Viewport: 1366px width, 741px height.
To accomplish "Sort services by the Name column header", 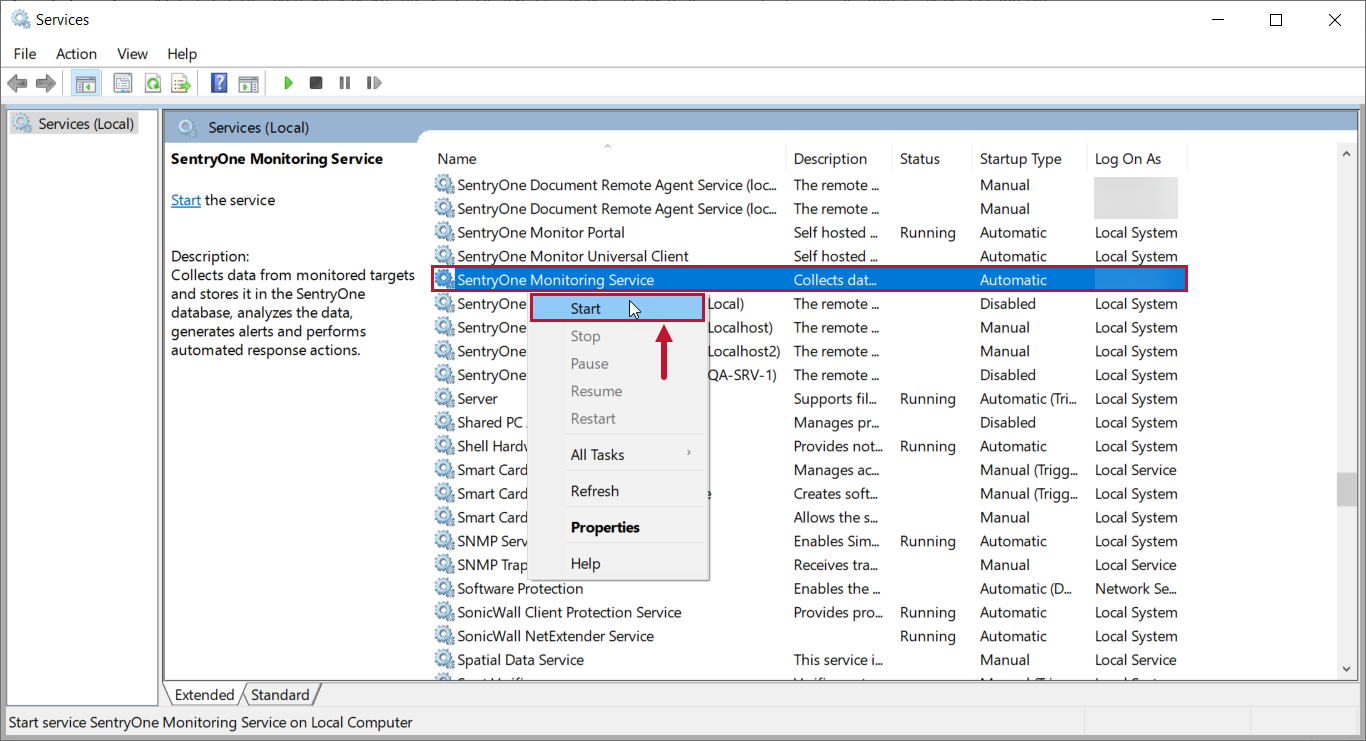I will pyautogui.click(x=456, y=158).
